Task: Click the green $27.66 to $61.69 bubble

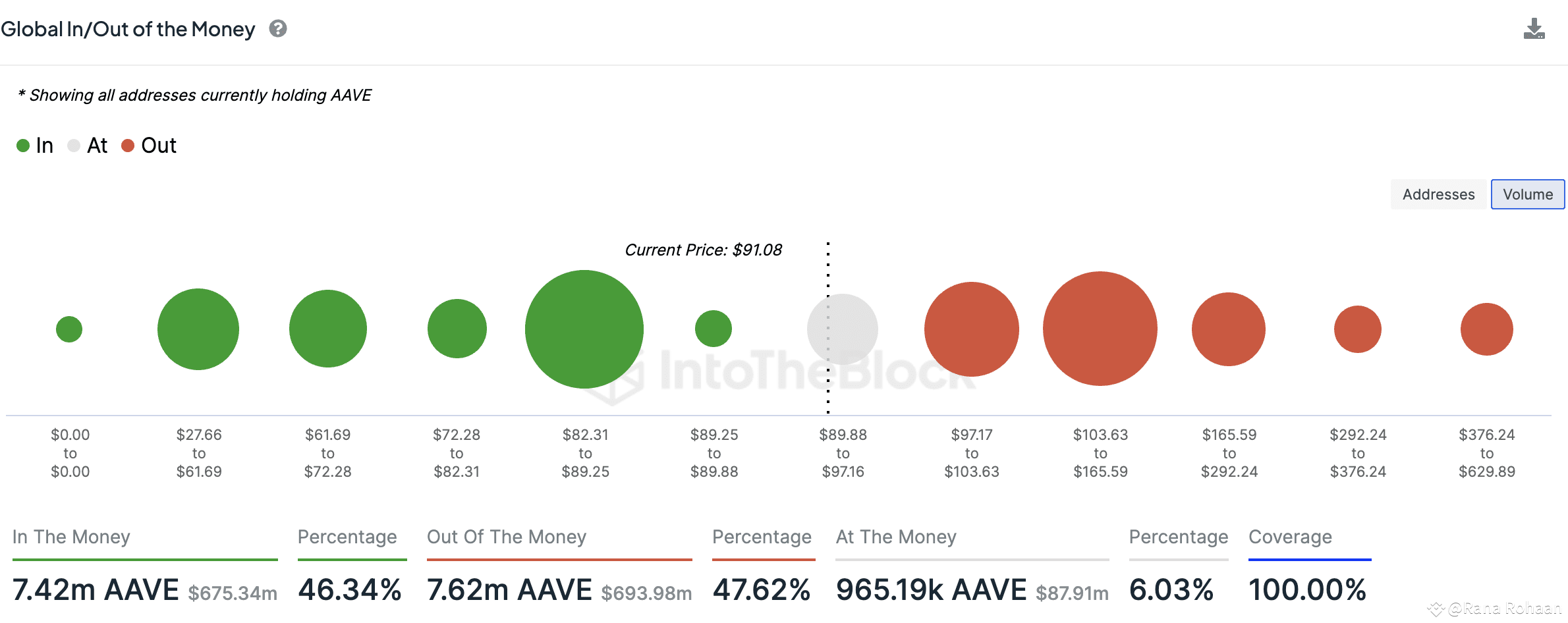Action: pyautogui.click(x=198, y=329)
